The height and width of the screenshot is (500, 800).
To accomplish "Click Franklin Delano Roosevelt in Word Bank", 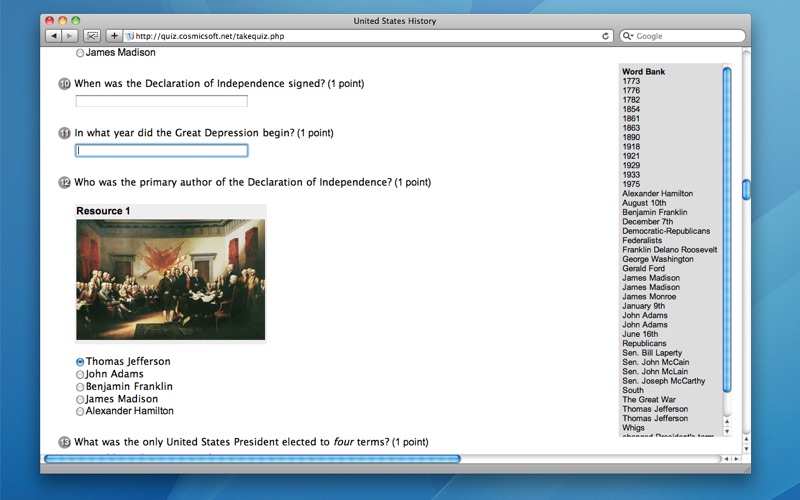I will coord(669,250).
